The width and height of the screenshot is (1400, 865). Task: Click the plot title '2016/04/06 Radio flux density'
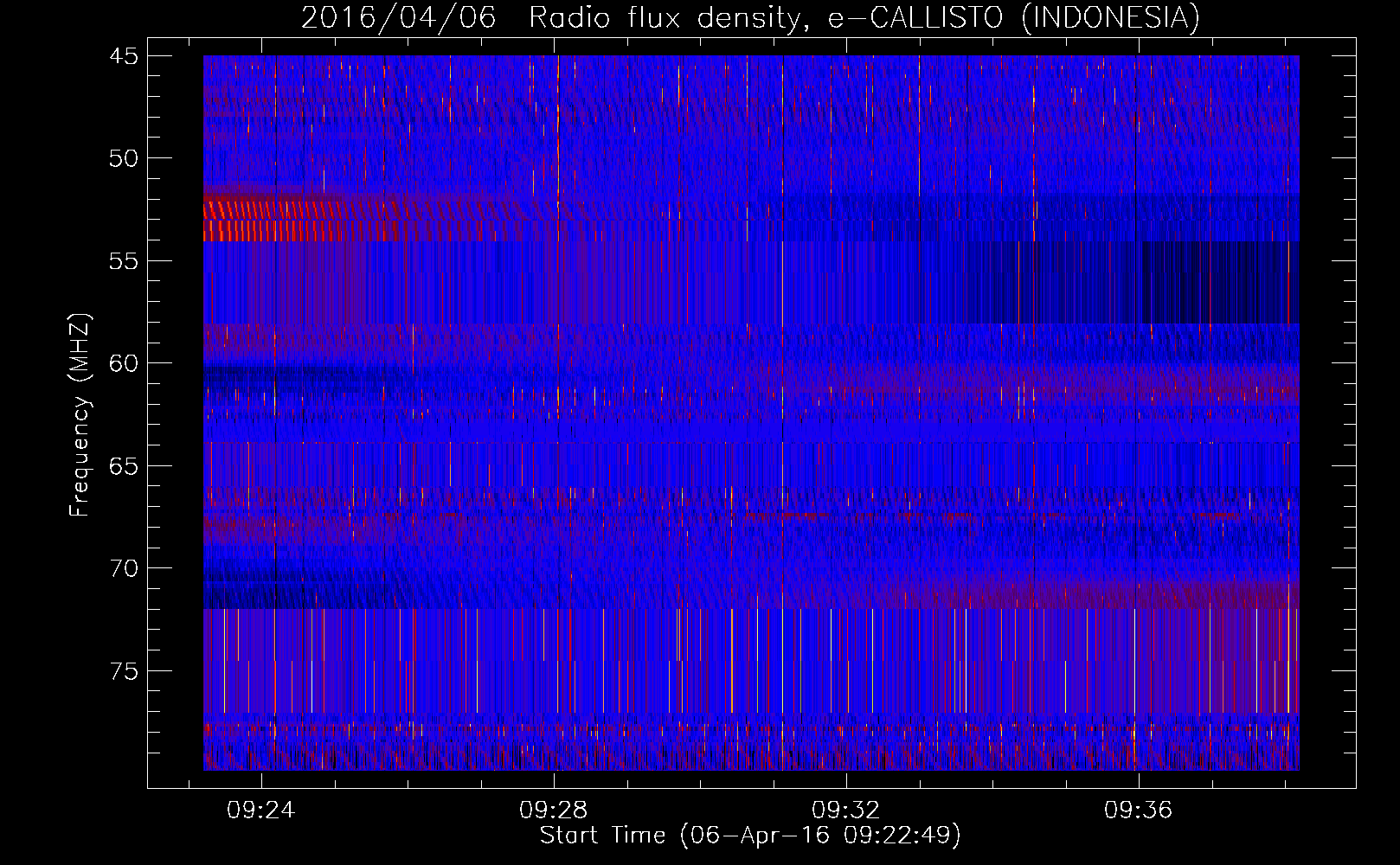point(750,17)
